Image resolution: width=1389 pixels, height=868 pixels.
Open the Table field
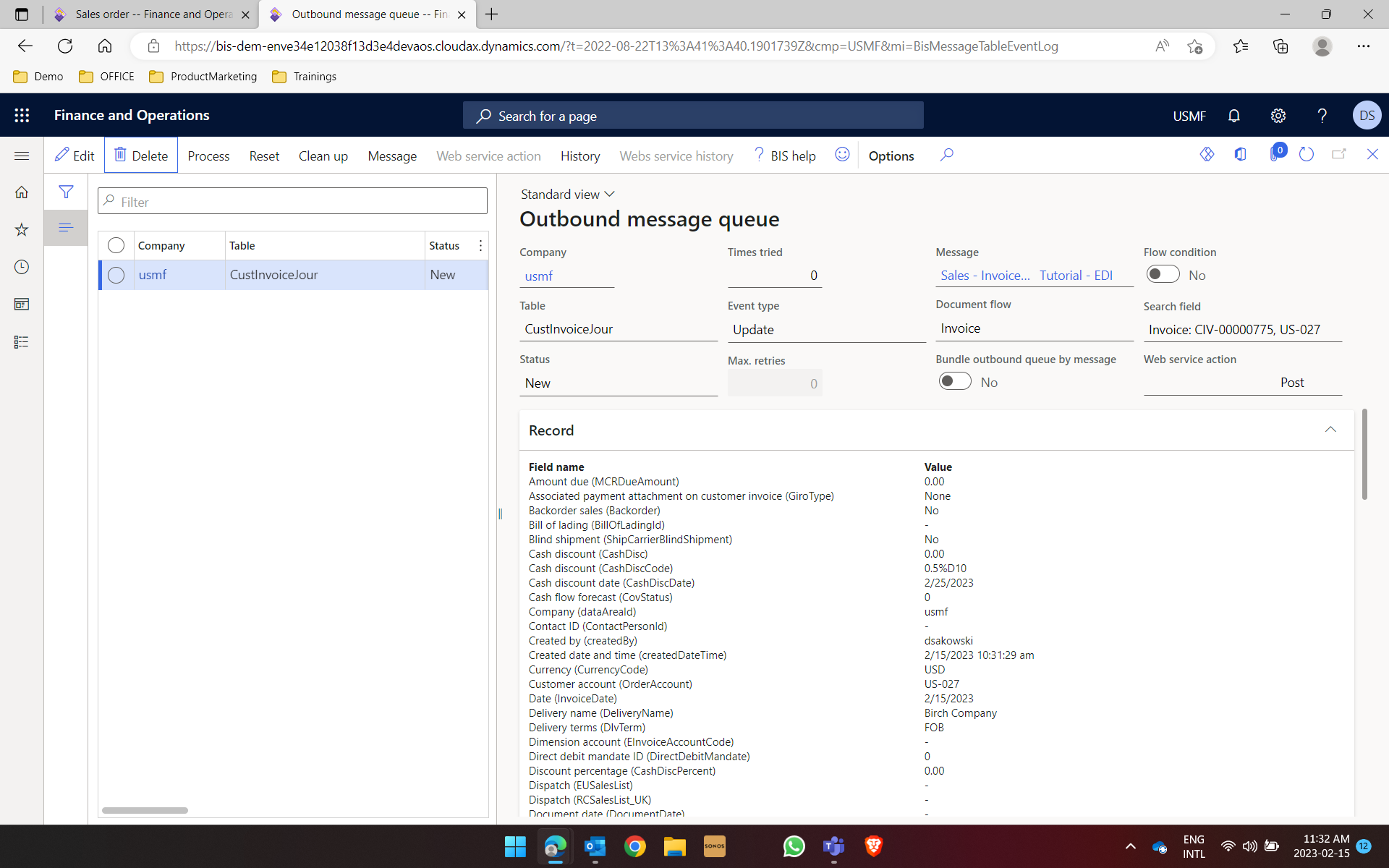619,329
